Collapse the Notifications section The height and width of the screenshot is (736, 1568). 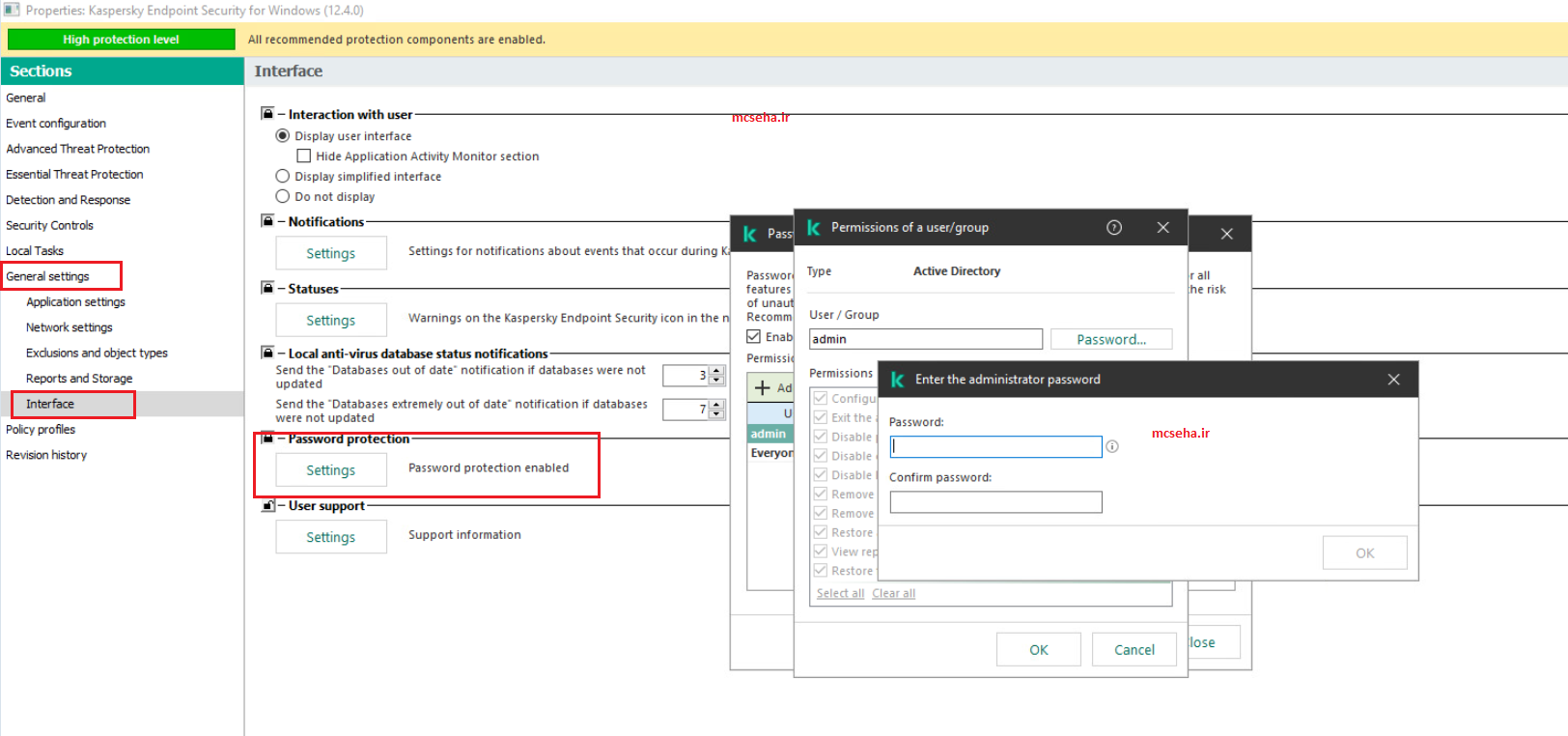282,221
